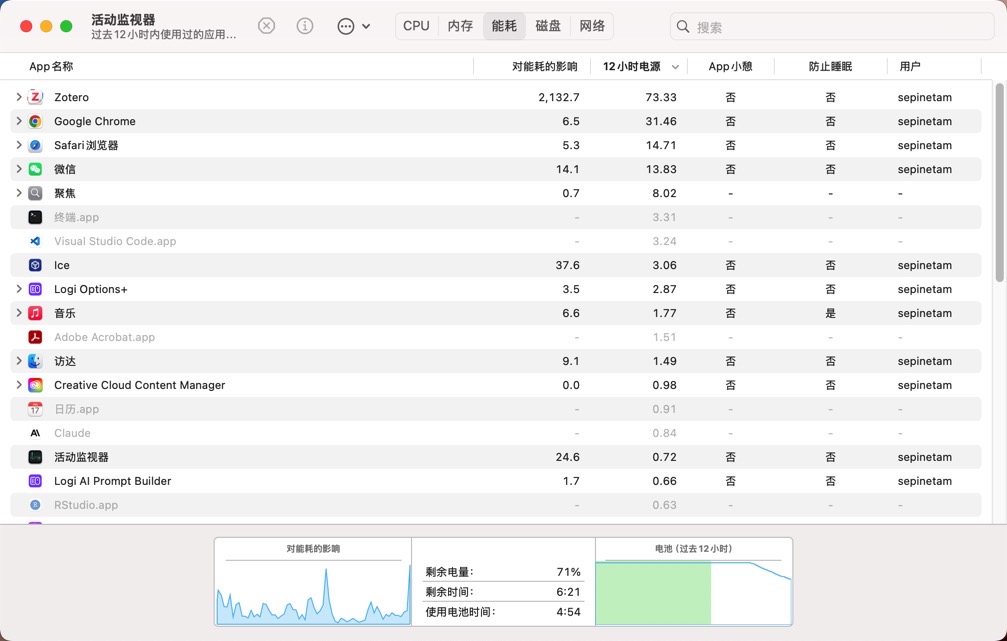Click the 终端.app terminal icon
This screenshot has width=1007, height=641.
pyautogui.click(x=35, y=217)
